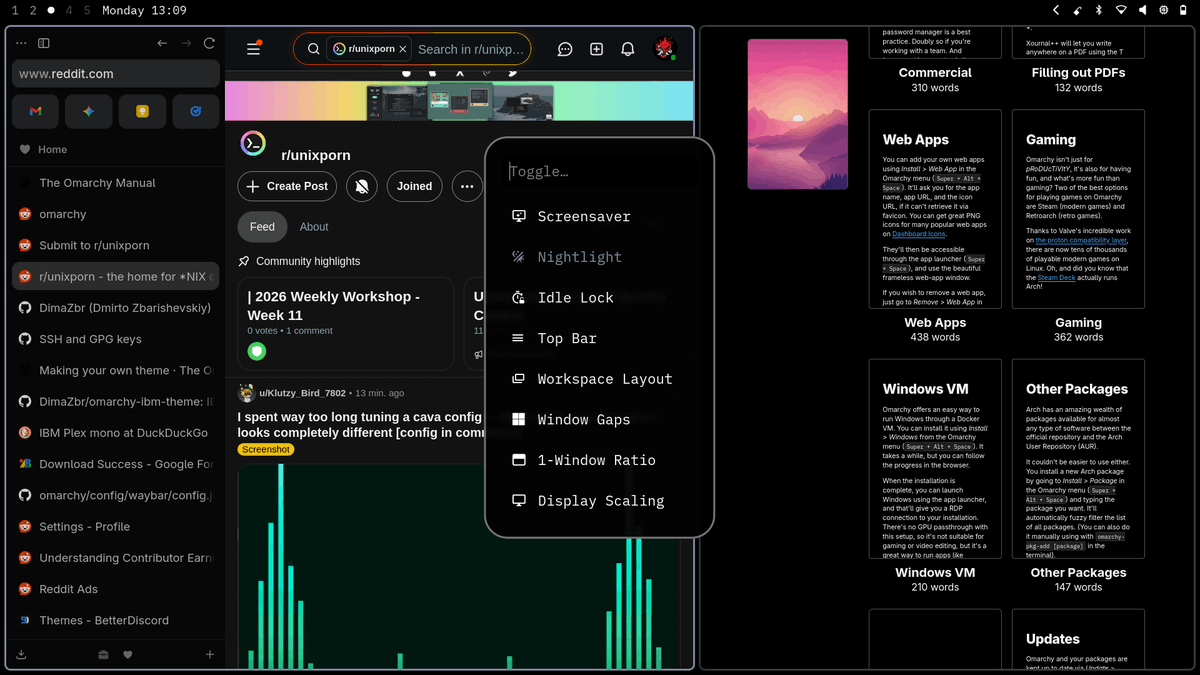
Task: Toggle Workspace Layout in the menu
Action: pyautogui.click(x=599, y=379)
